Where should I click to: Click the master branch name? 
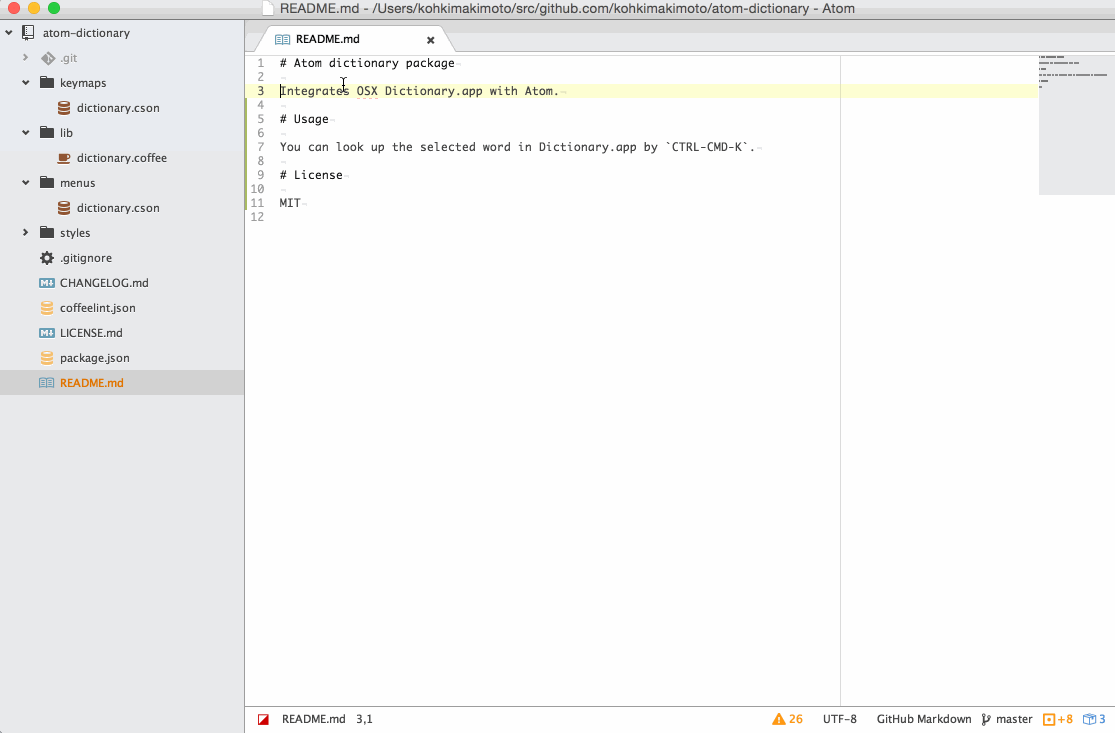click(1014, 719)
